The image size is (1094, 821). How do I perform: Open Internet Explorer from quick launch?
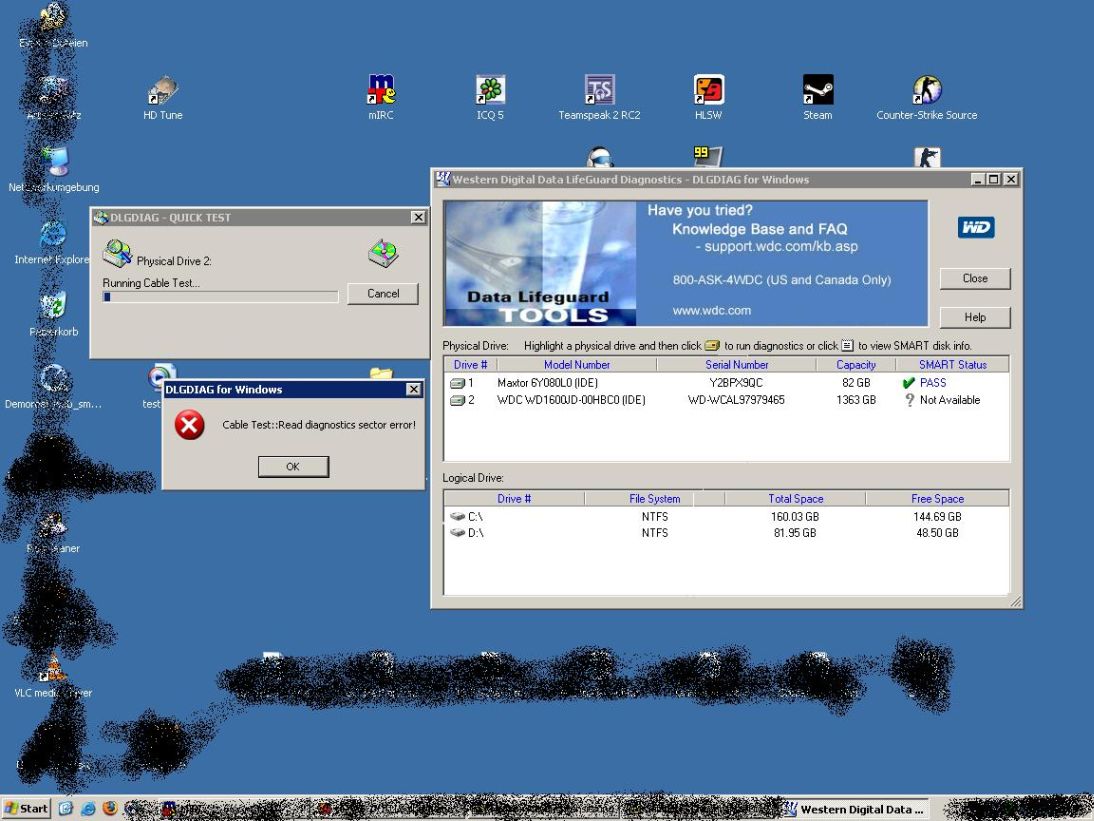[88, 808]
